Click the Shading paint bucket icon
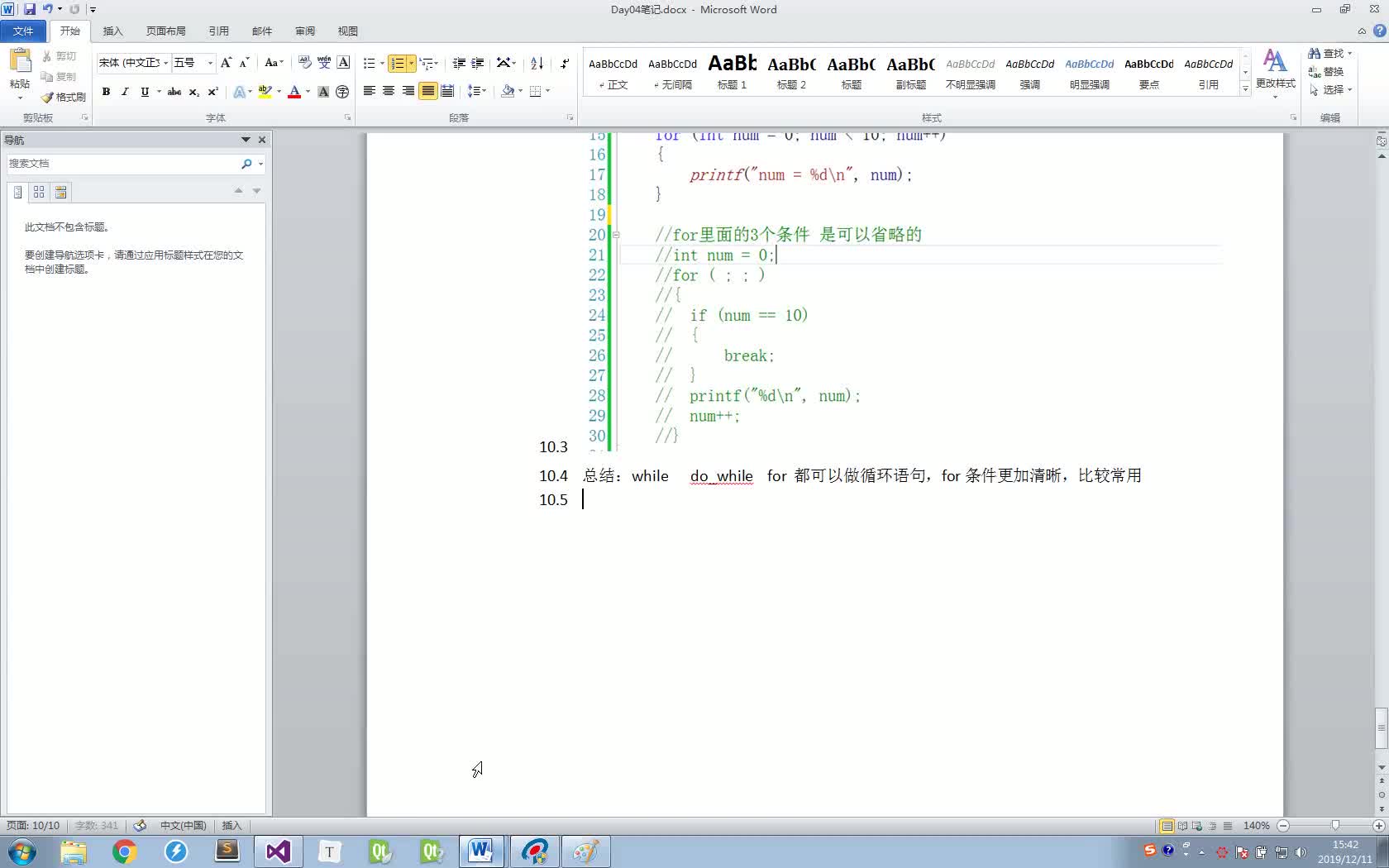The image size is (1389, 868). 508,91
